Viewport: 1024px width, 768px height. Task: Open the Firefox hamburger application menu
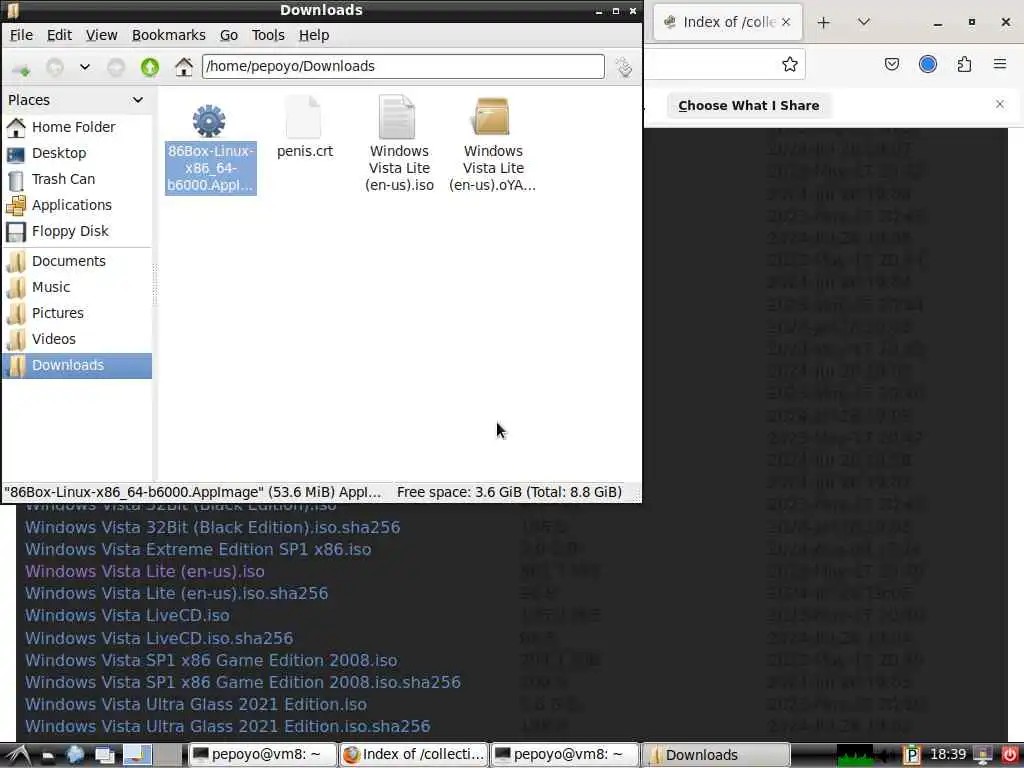[1000, 64]
